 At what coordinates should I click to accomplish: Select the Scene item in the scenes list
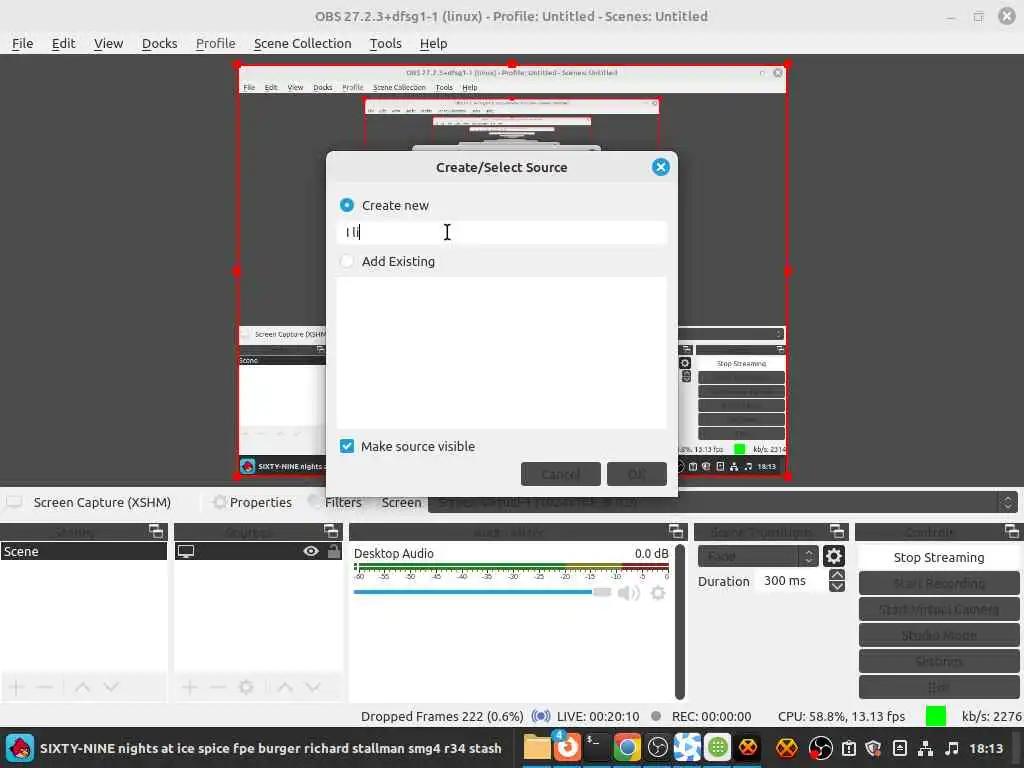pyautogui.click(x=84, y=551)
